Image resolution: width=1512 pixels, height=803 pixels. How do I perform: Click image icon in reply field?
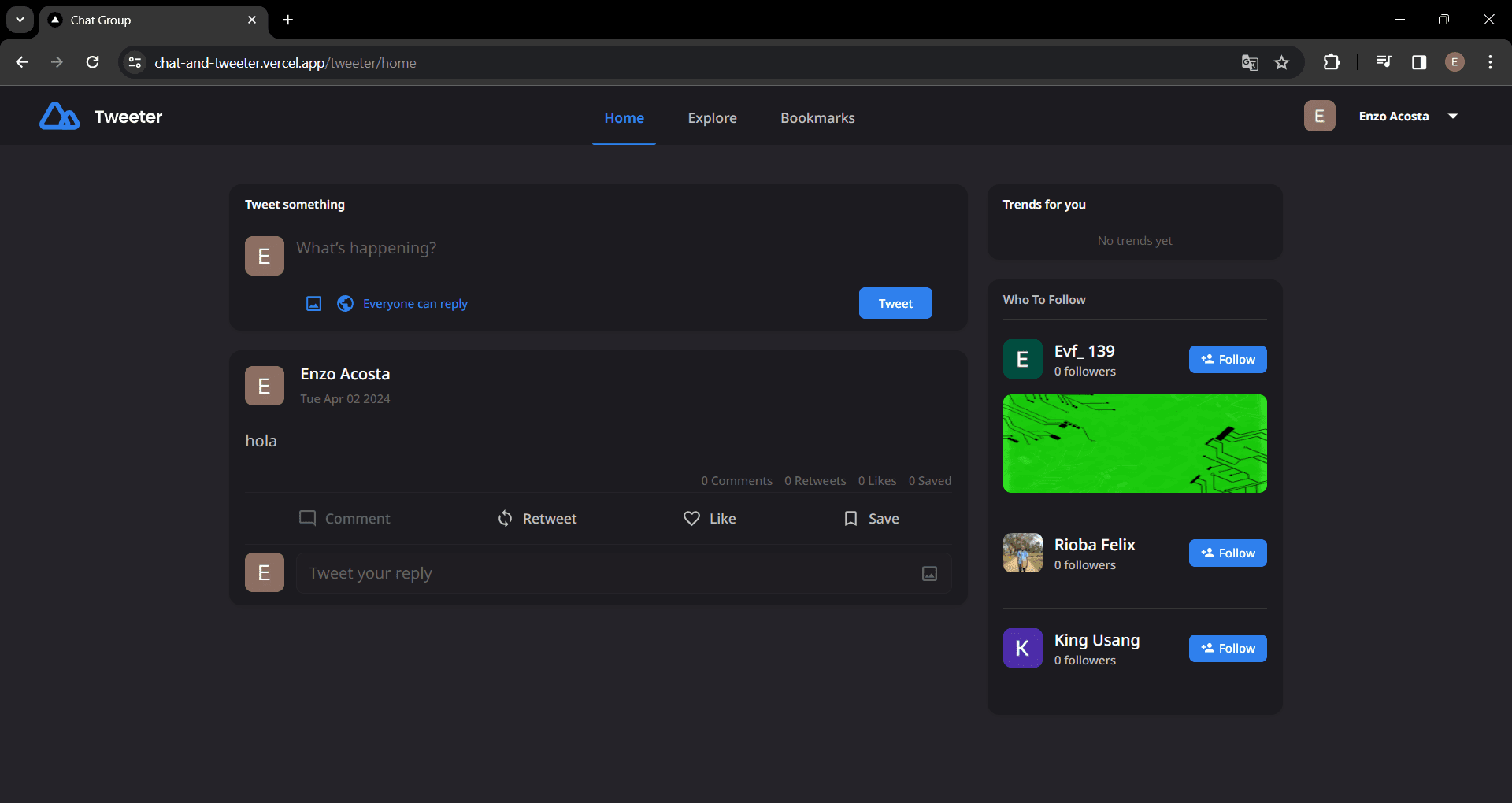929,574
